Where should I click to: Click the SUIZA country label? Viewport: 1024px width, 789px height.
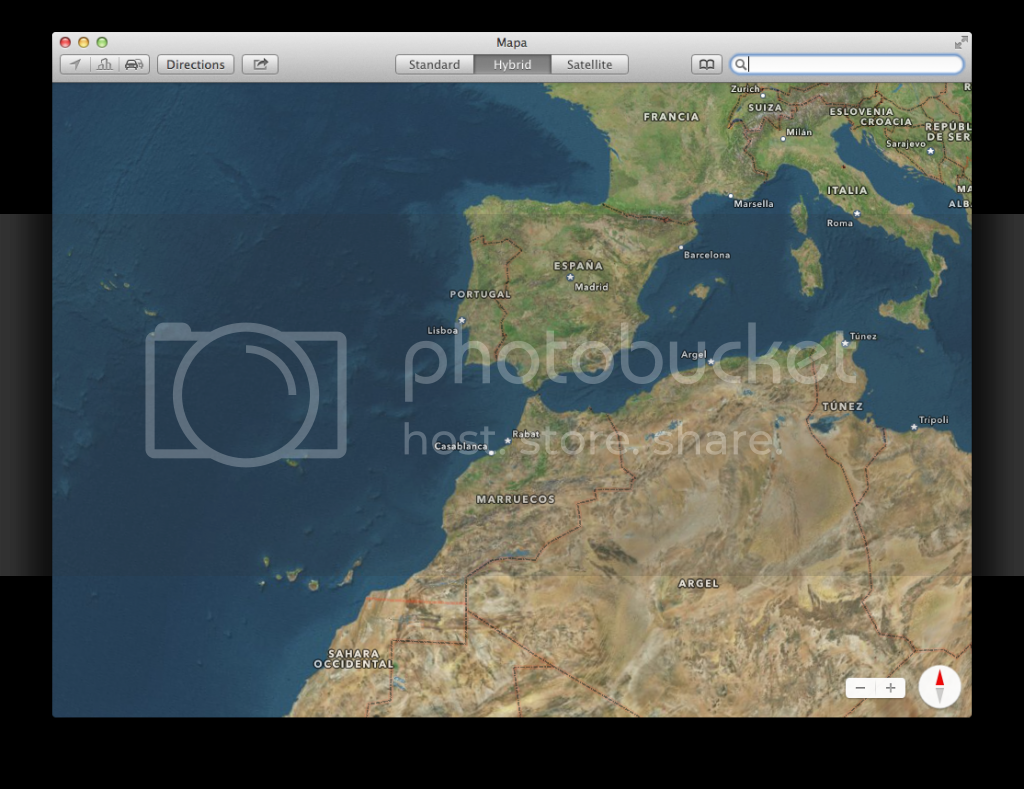tap(765, 107)
